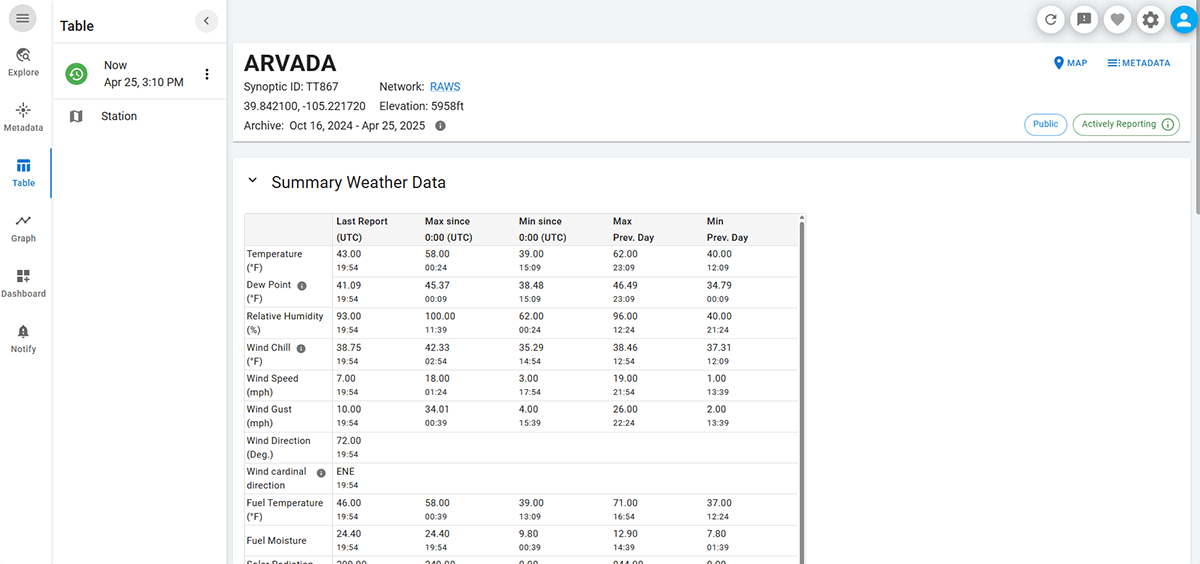Open the settings gear icon
The height and width of the screenshot is (564, 1200).
(1150, 19)
